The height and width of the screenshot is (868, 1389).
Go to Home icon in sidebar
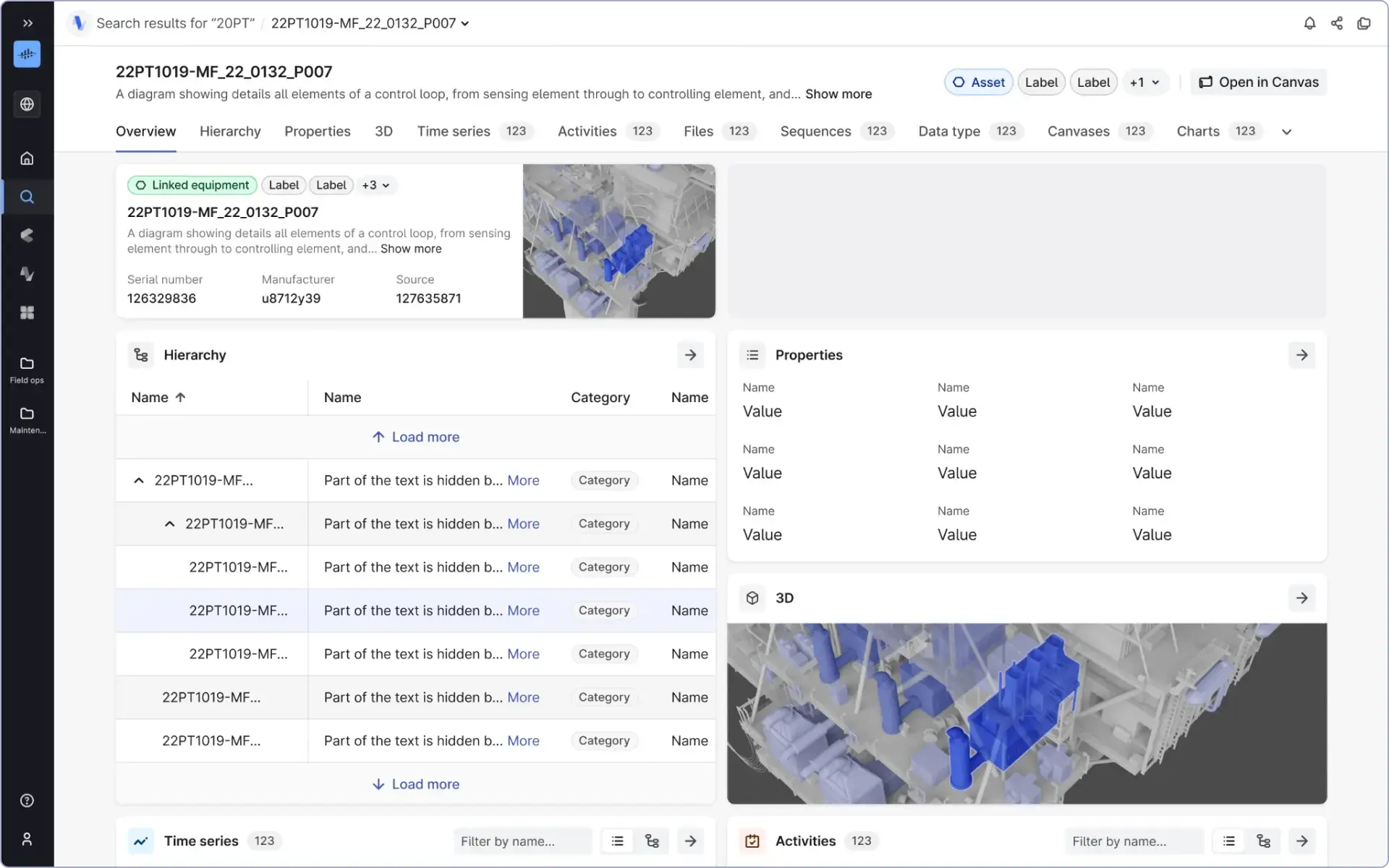pyautogui.click(x=27, y=158)
